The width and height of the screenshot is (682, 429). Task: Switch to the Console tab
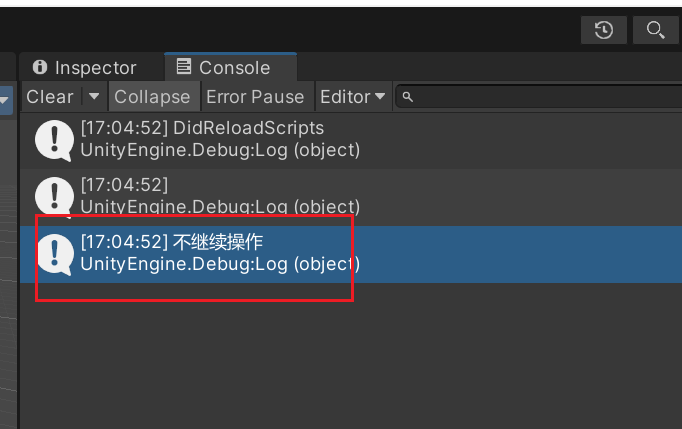point(231,67)
